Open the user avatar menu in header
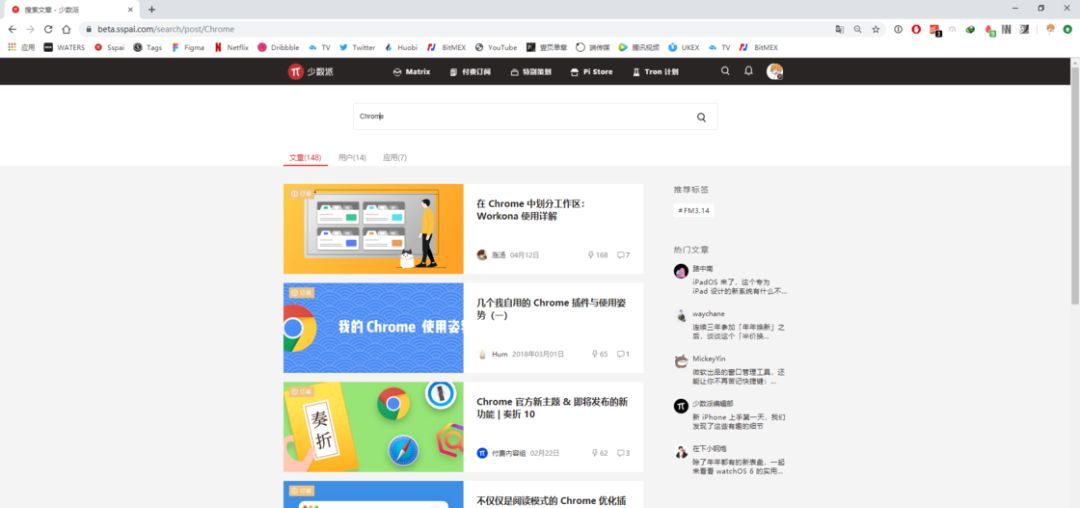1080x508 pixels. [775, 72]
